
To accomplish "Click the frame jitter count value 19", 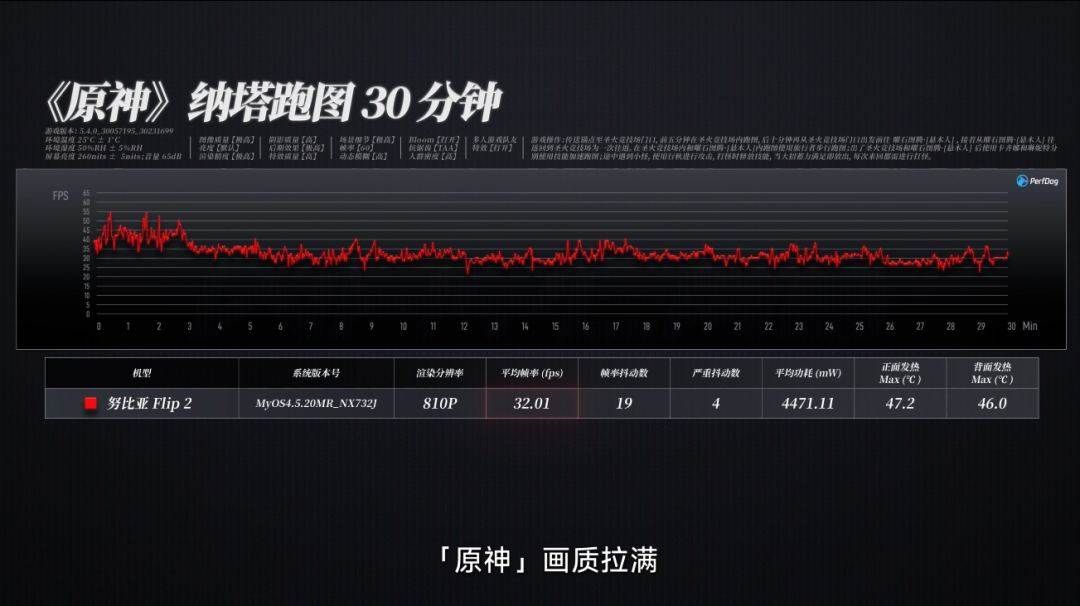I will (624, 404).
